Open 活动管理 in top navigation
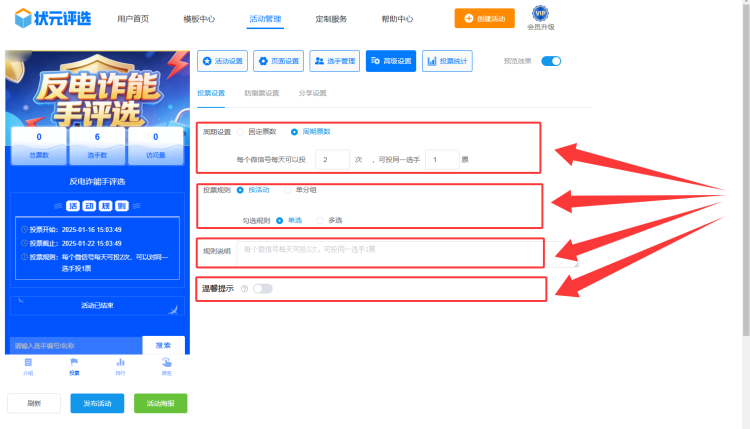This screenshot has width=750, height=429. pos(265,19)
